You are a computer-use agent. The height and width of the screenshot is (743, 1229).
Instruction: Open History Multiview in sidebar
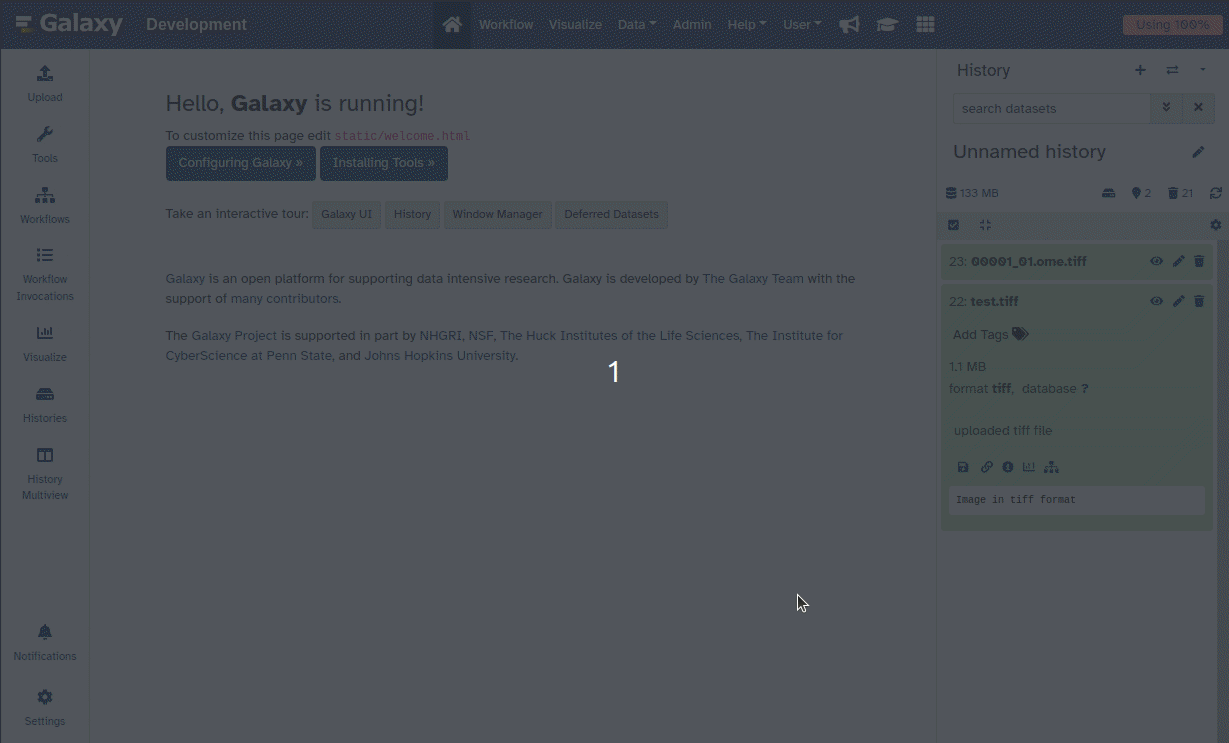tap(45, 472)
